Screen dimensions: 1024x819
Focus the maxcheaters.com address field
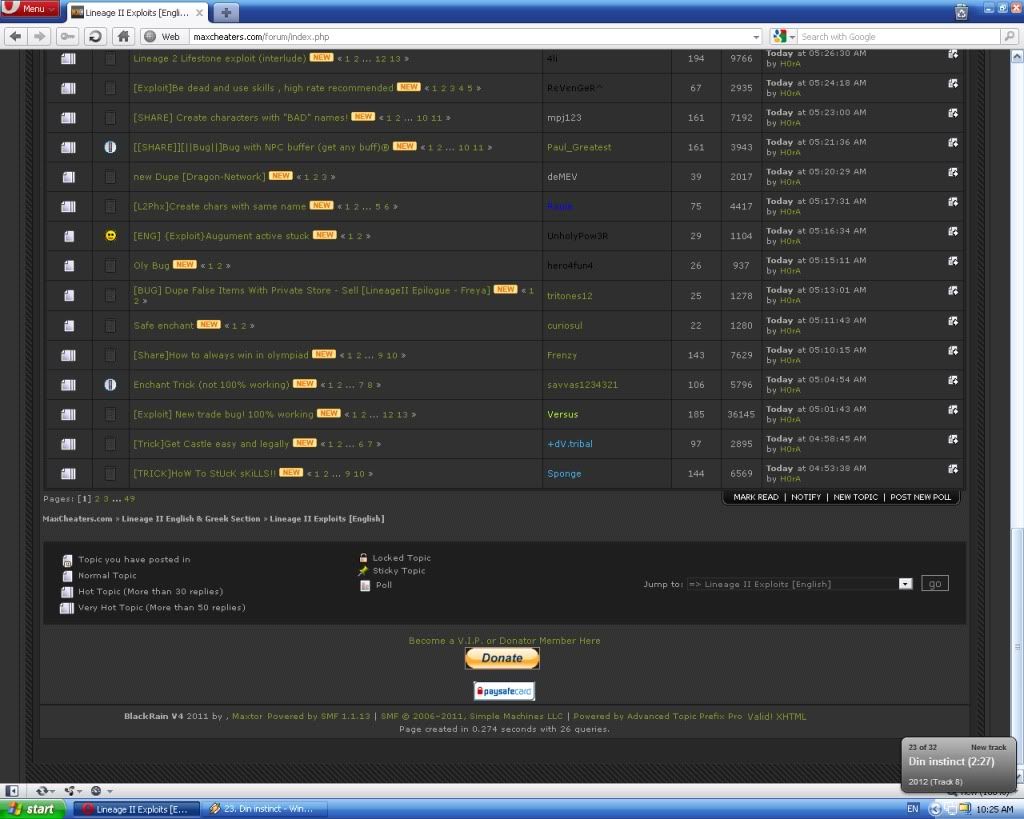(x=470, y=37)
